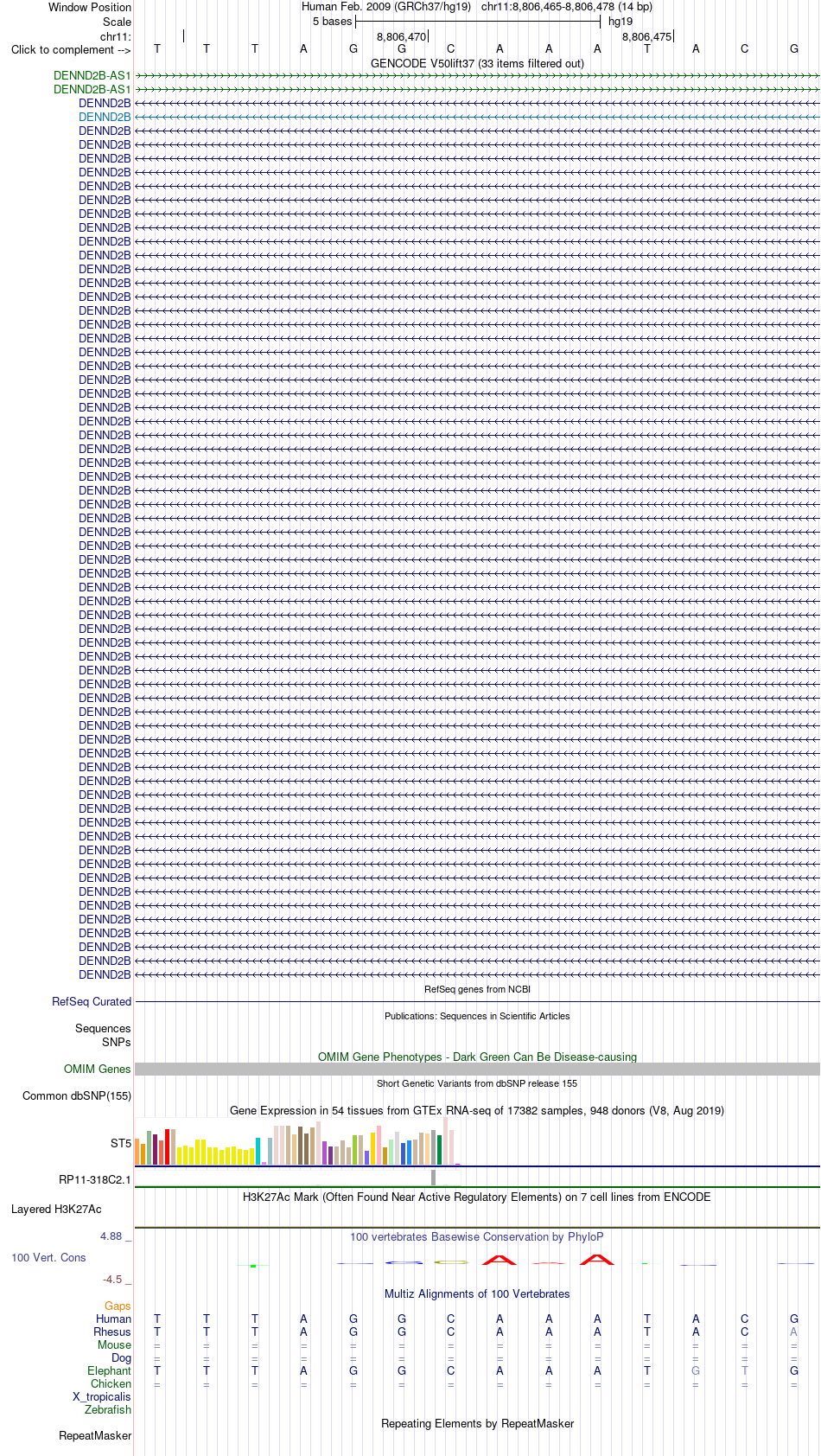Open the GTEx Gene Expression track title

(x=477, y=1110)
